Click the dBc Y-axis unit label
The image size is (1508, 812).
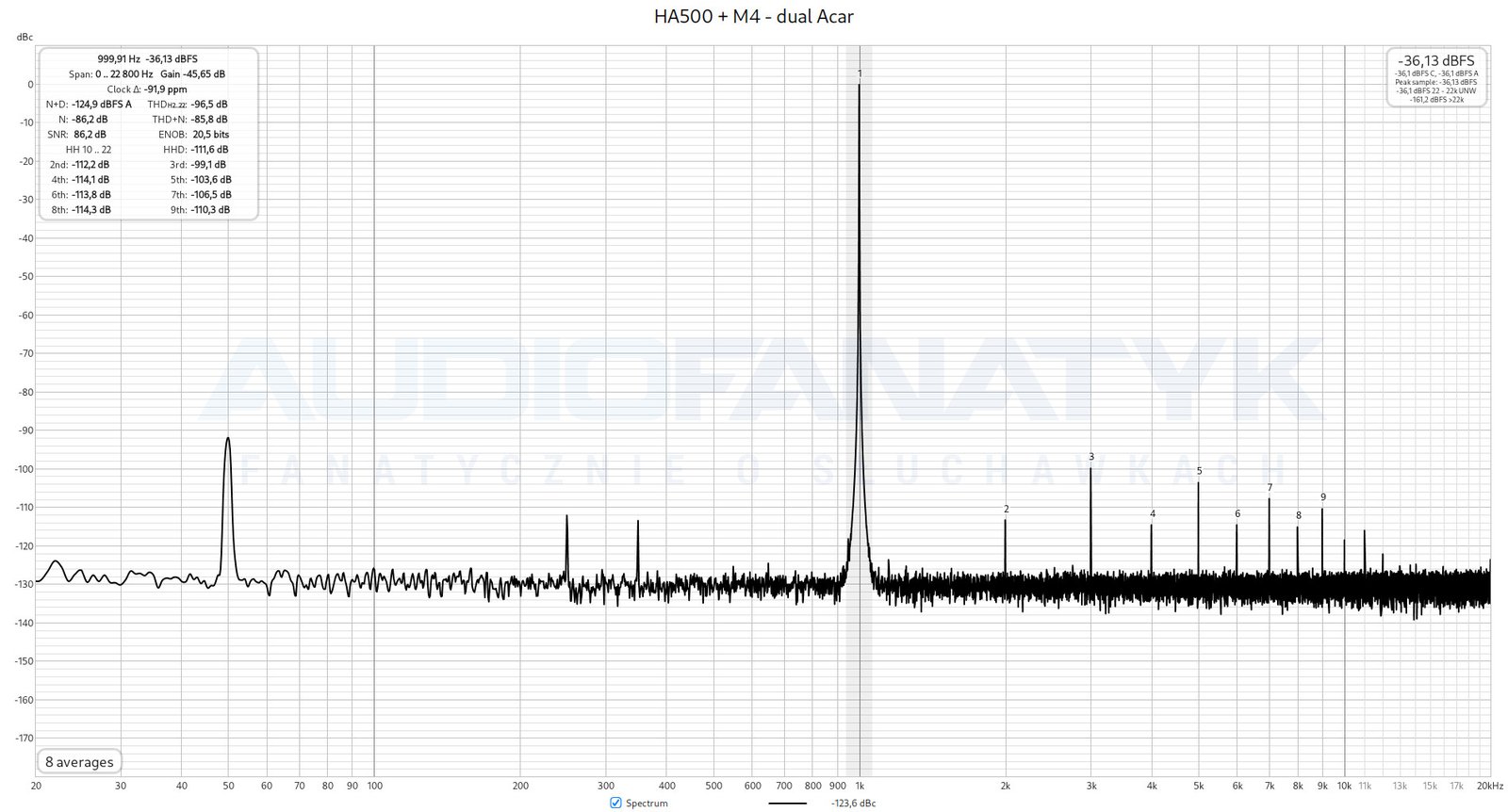(x=25, y=38)
